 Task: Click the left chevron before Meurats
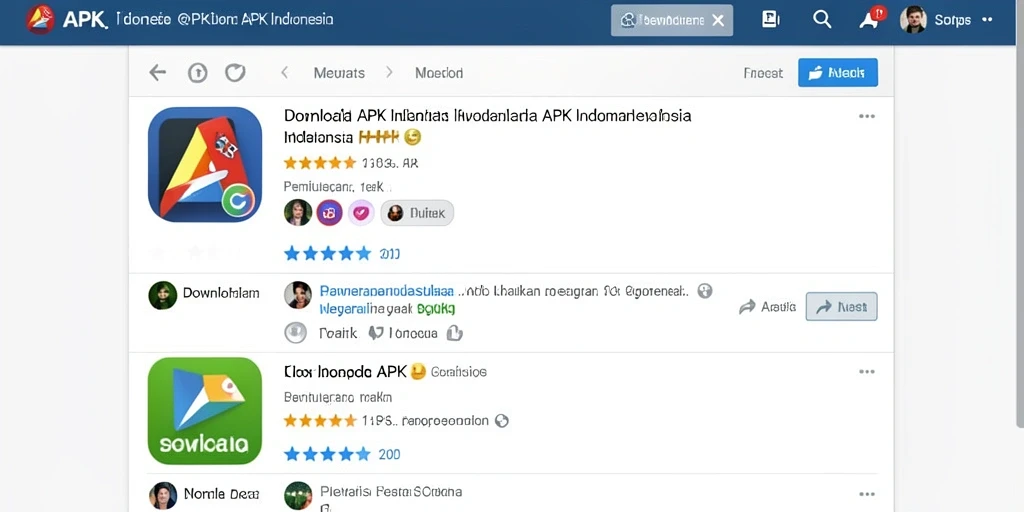click(285, 72)
